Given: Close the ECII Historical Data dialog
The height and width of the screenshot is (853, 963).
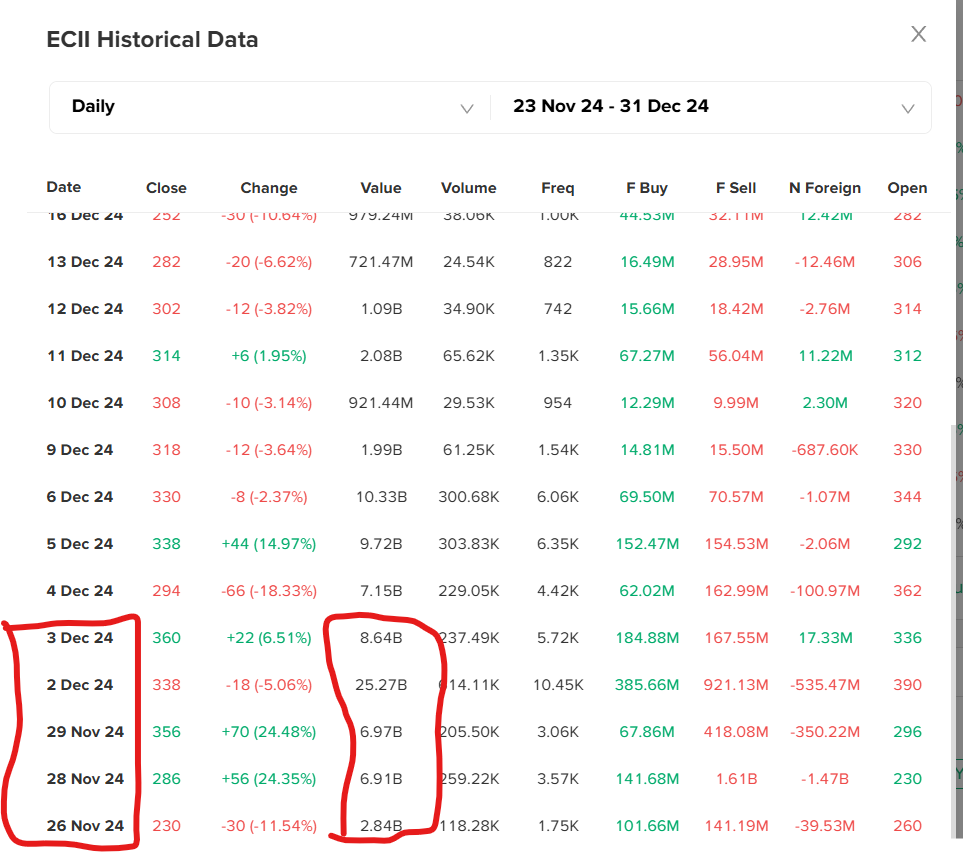Looking at the screenshot, I should pos(918,35).
